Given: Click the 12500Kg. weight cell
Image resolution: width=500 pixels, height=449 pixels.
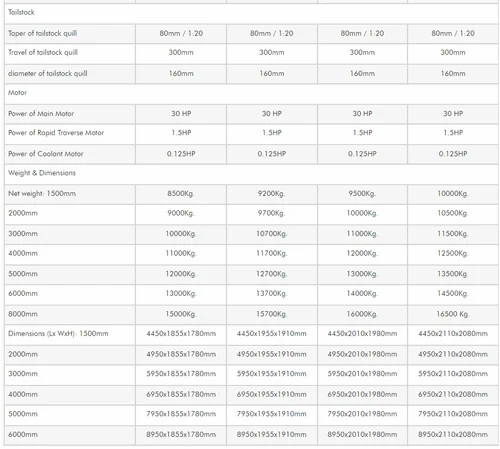Looking at the screenshot, I should pyautogui.click(x=453, y=254).
